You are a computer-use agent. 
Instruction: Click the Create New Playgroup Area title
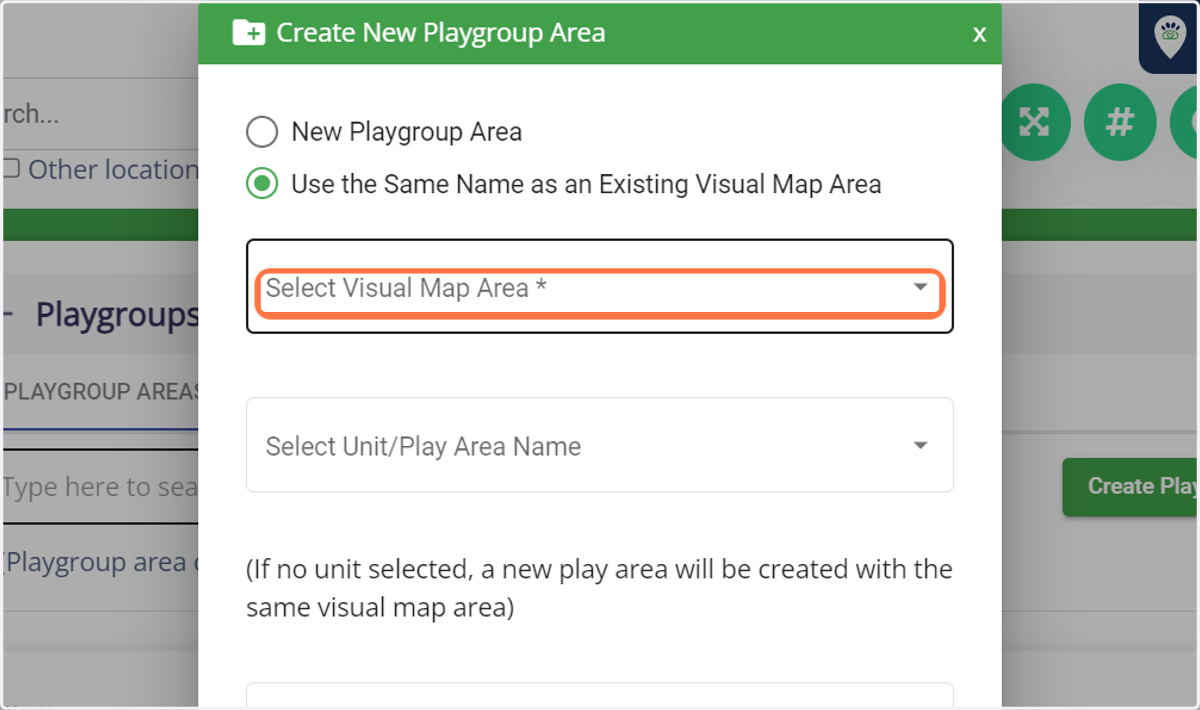[441, 32]
